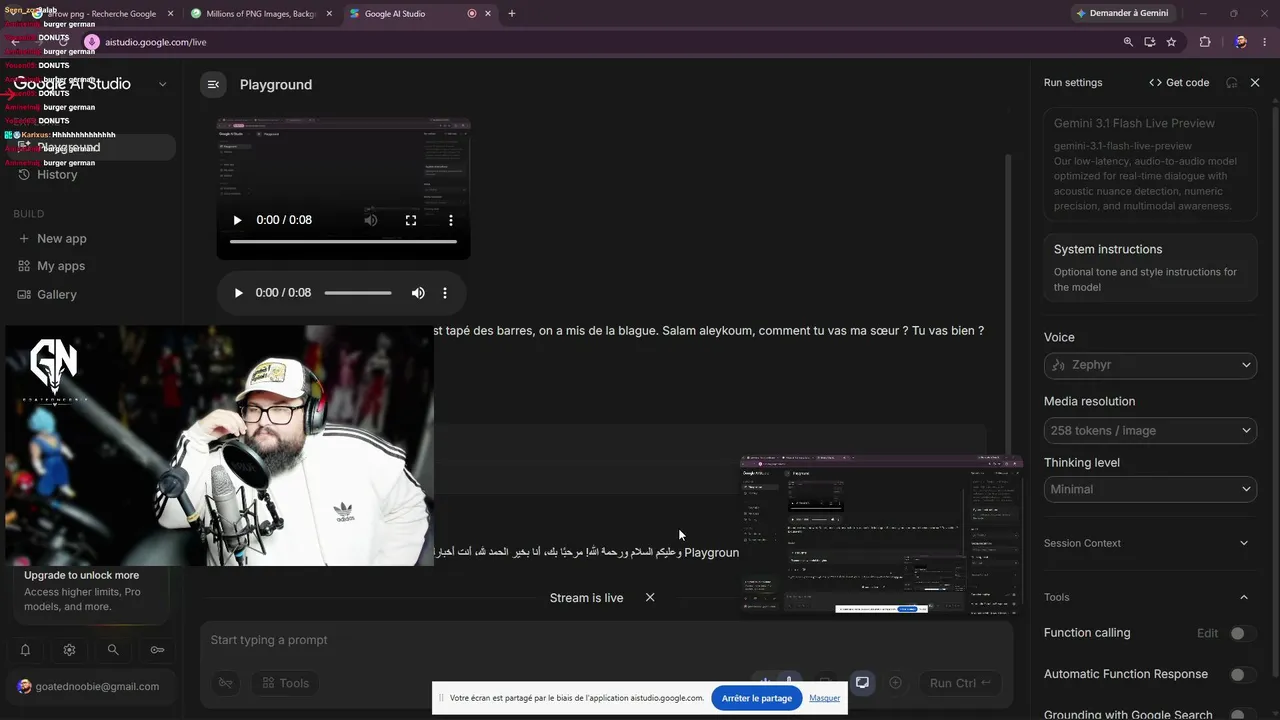Play the 0:00 / 0:08 audio clip
This screenshot has height=720, width=1280.
tap(238, 293)
